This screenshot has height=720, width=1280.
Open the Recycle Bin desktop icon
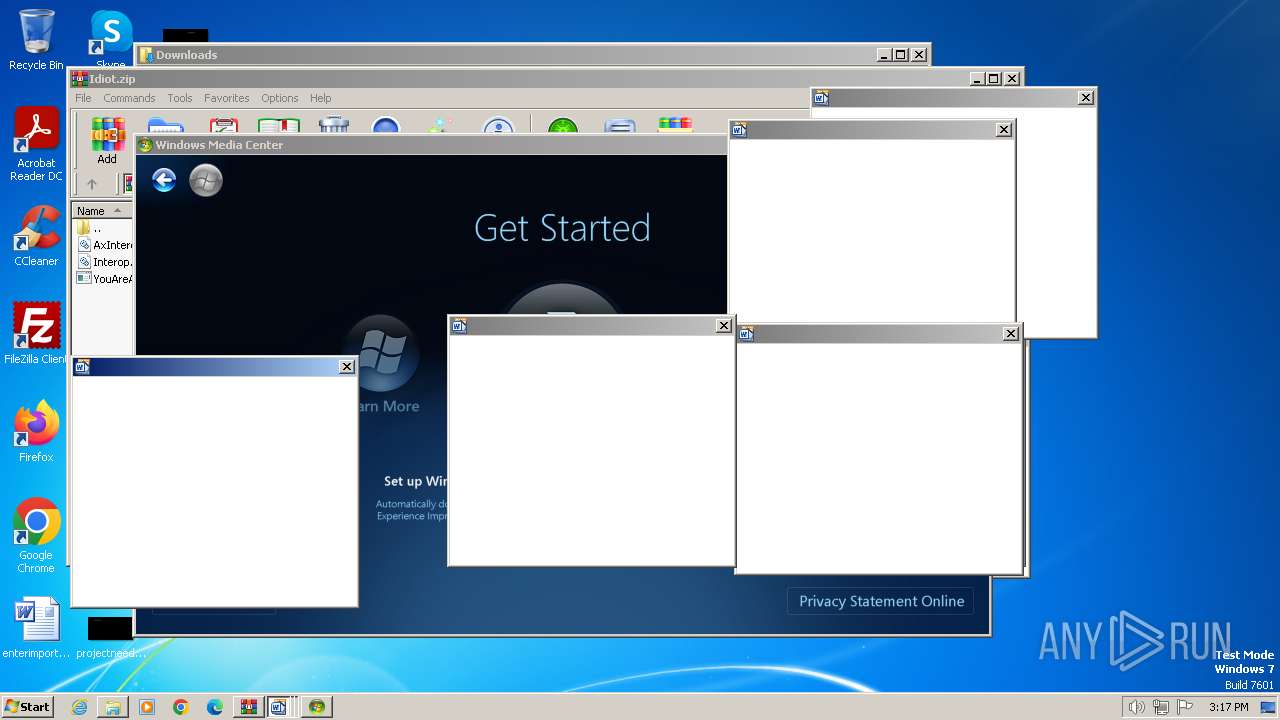point(36,40)
